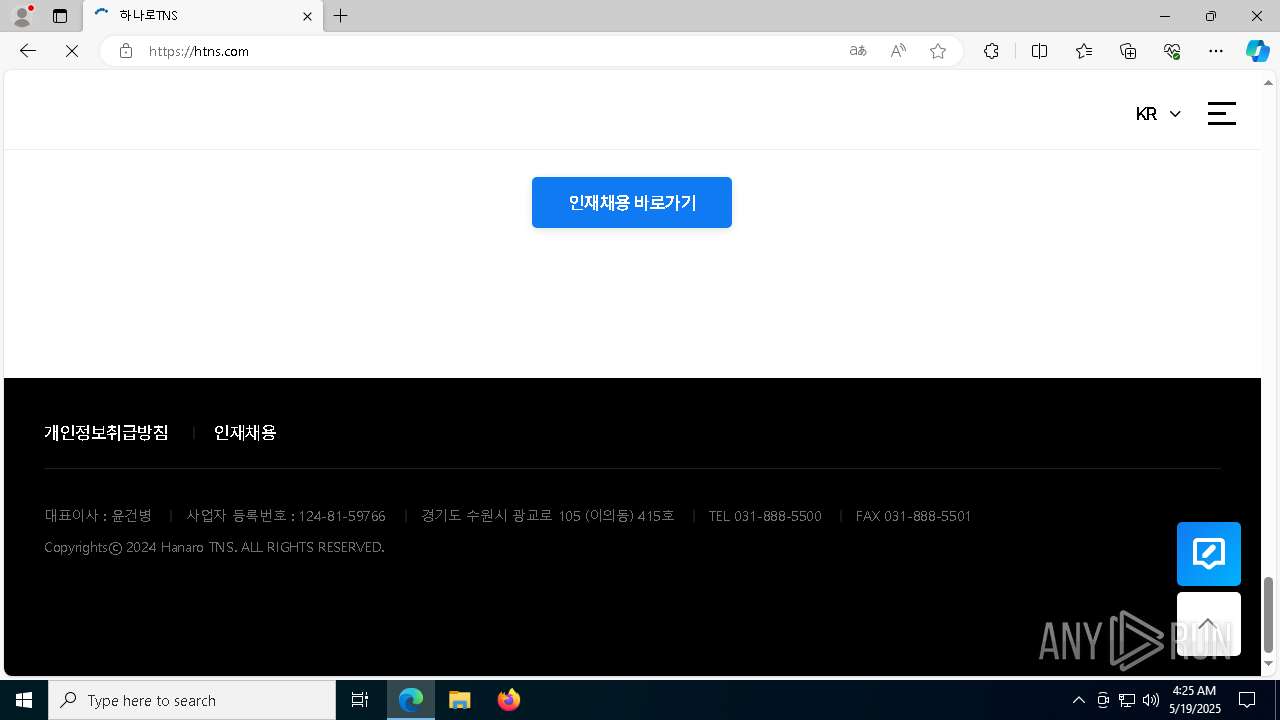
Task: Open the Favorites list
Action: point(1084,51)
